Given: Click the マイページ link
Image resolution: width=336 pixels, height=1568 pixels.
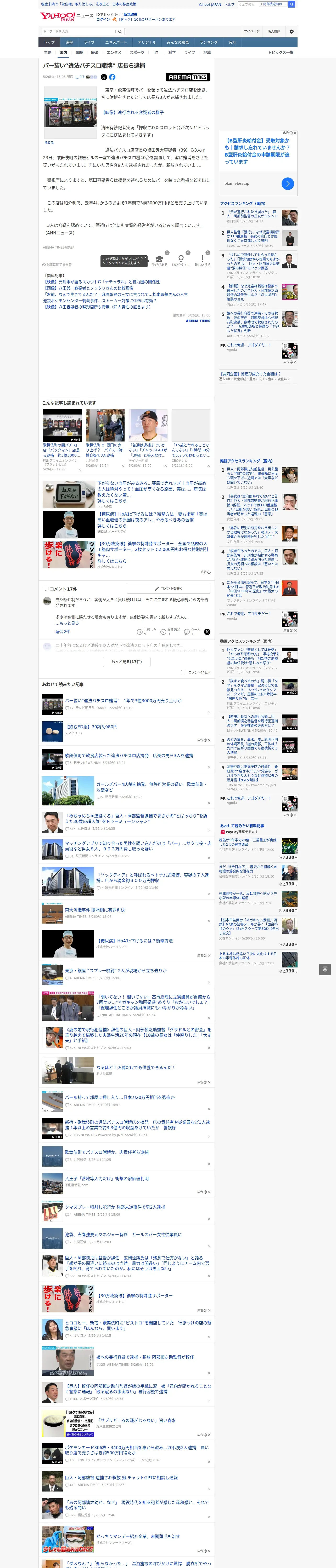Looking at the screenshot, I should pyautogui.click(x=252, y=32).
